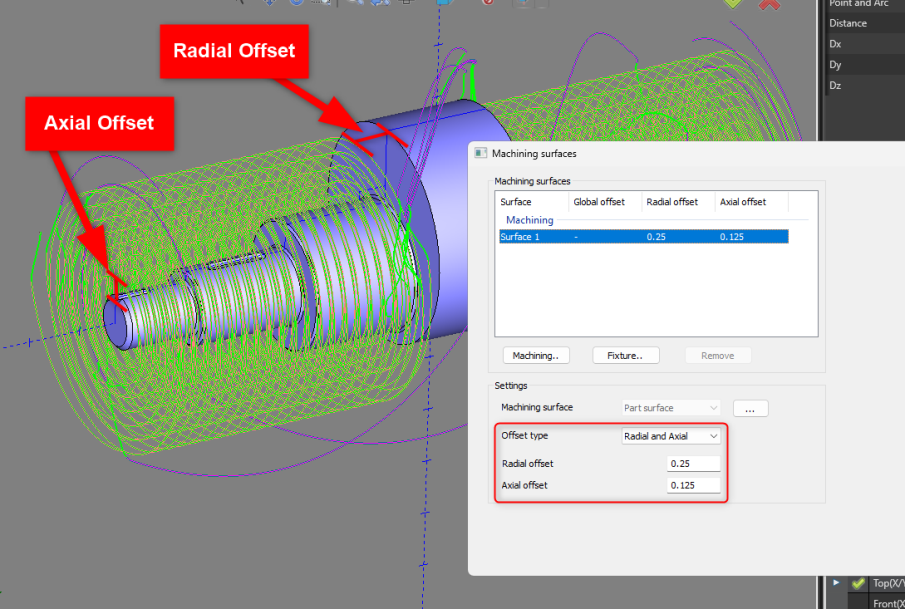Click the red X cancel icon
Screen dimensions: 905x609
pyautogui.click(x=770, y=4)
